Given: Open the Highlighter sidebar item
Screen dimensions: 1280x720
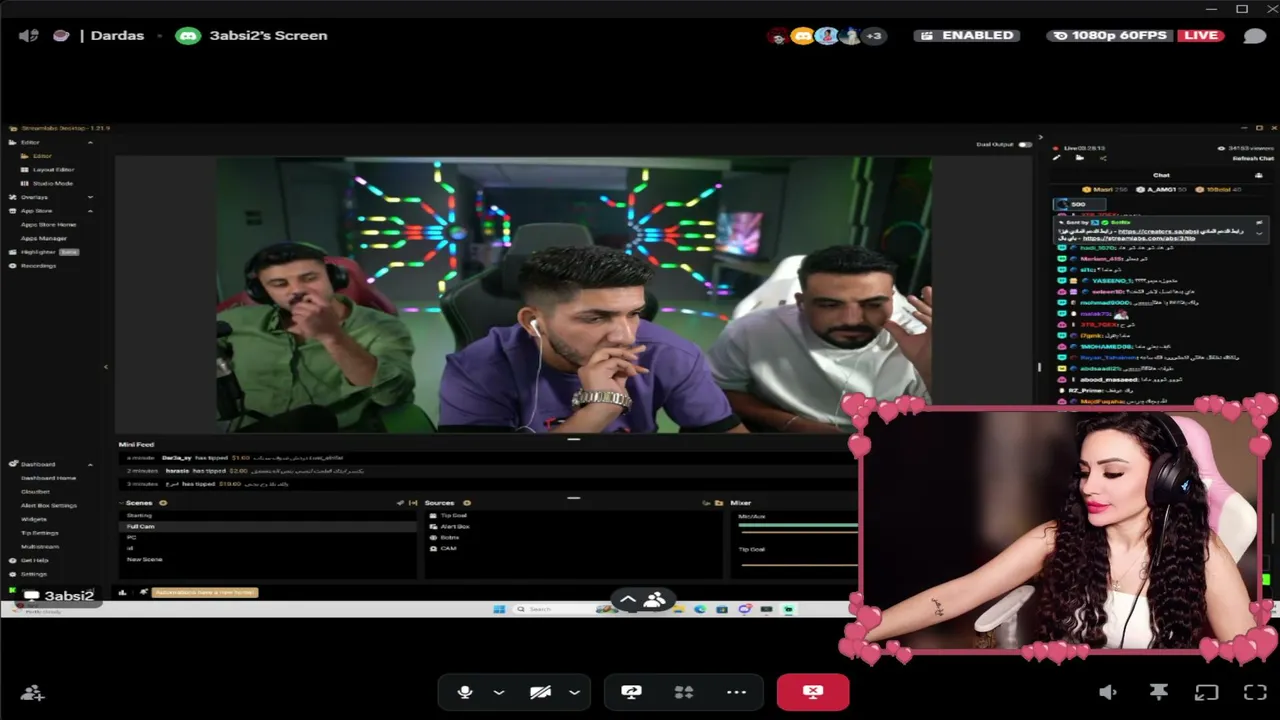Looking at the screenshot, I should 44,252.
